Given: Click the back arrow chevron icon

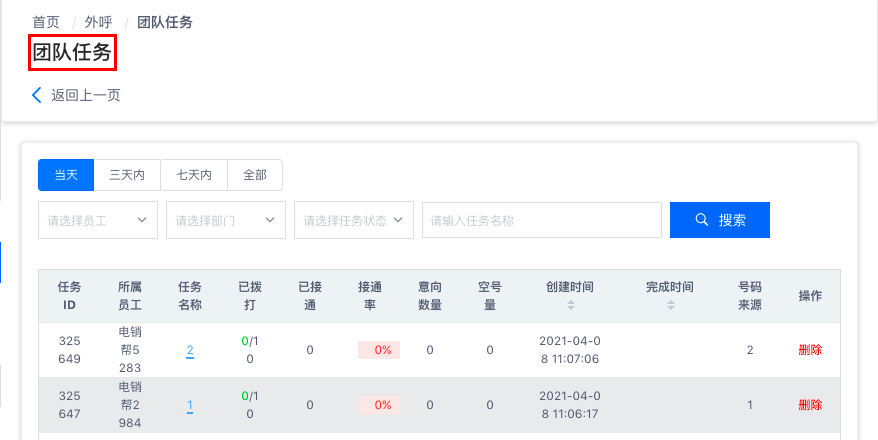Looking at the screenshot, I should (36, 95).
